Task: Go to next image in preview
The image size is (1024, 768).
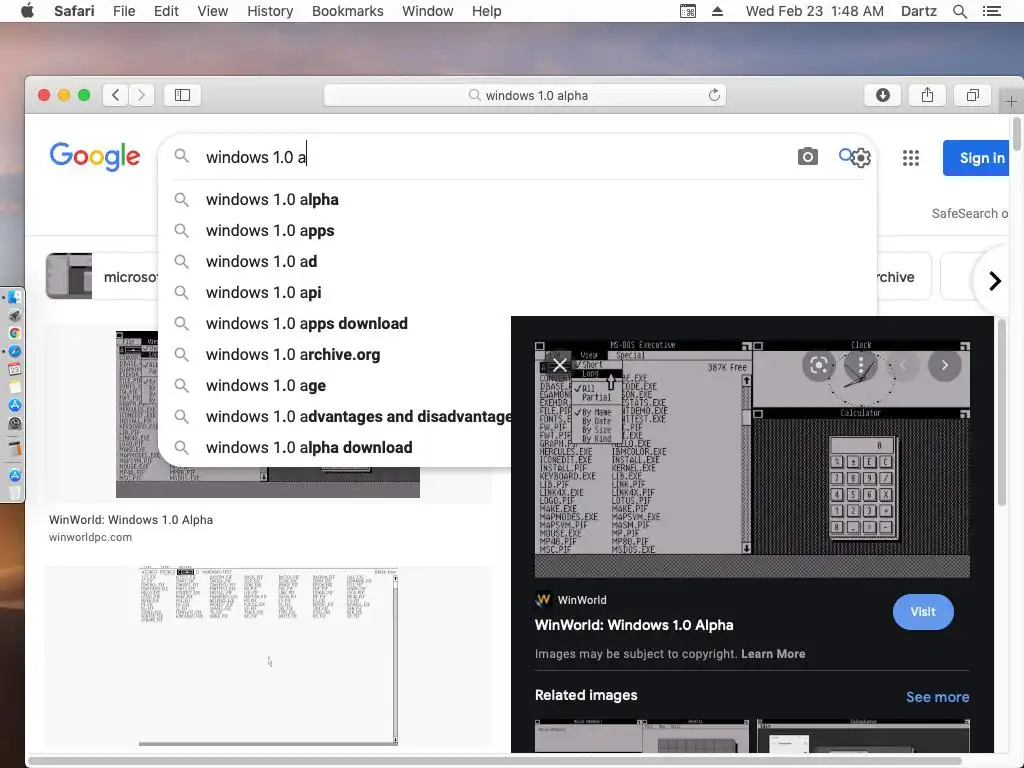Action: tap(944, 365)
